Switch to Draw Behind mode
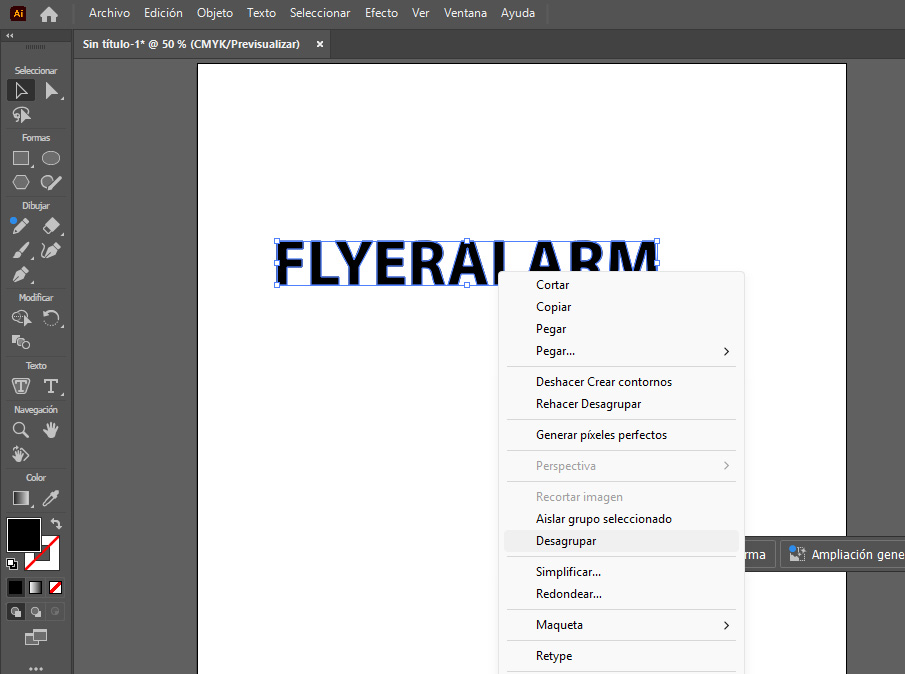905x674 pixels. [x=36, y=611]
